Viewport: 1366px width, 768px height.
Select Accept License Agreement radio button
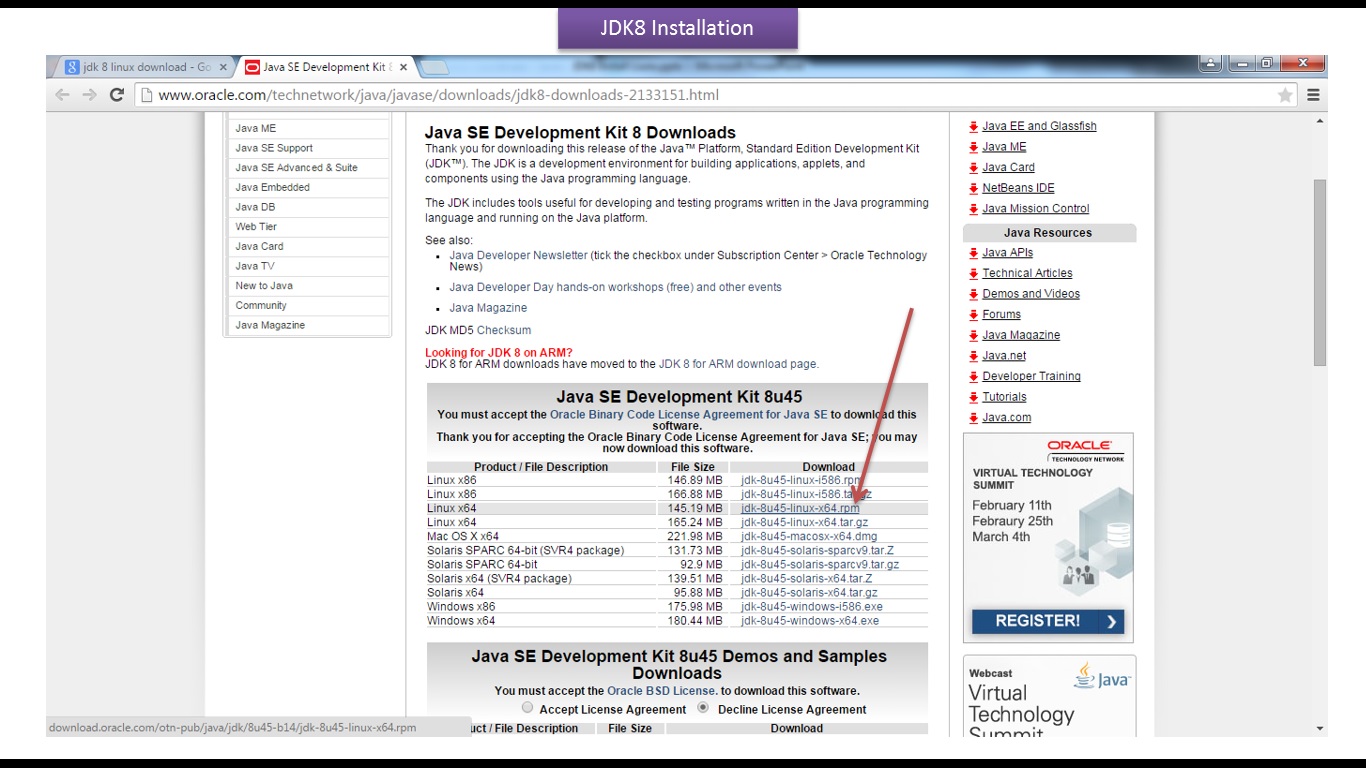527,707
